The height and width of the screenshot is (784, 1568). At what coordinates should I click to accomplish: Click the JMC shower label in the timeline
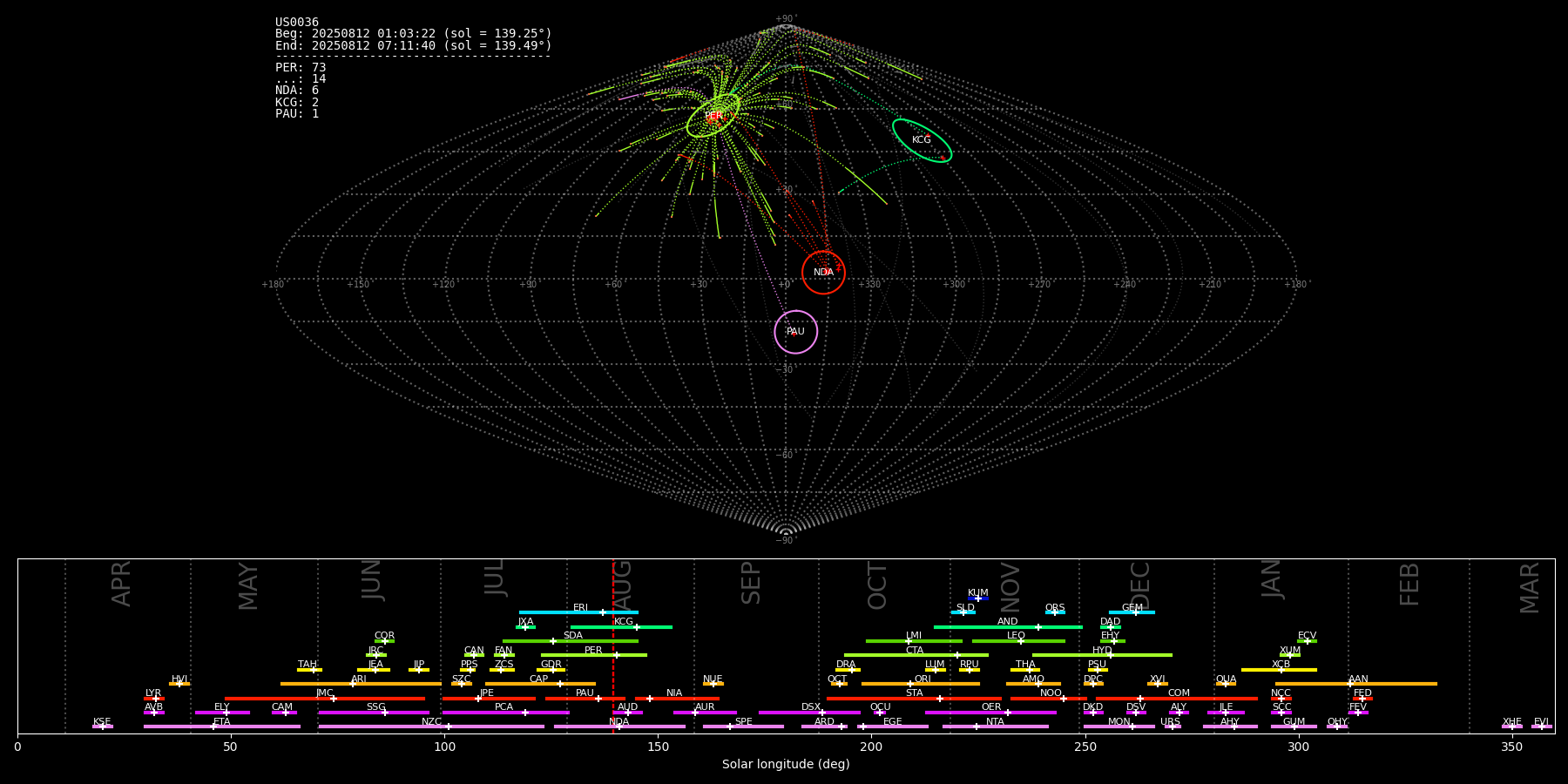pos(324,693)
